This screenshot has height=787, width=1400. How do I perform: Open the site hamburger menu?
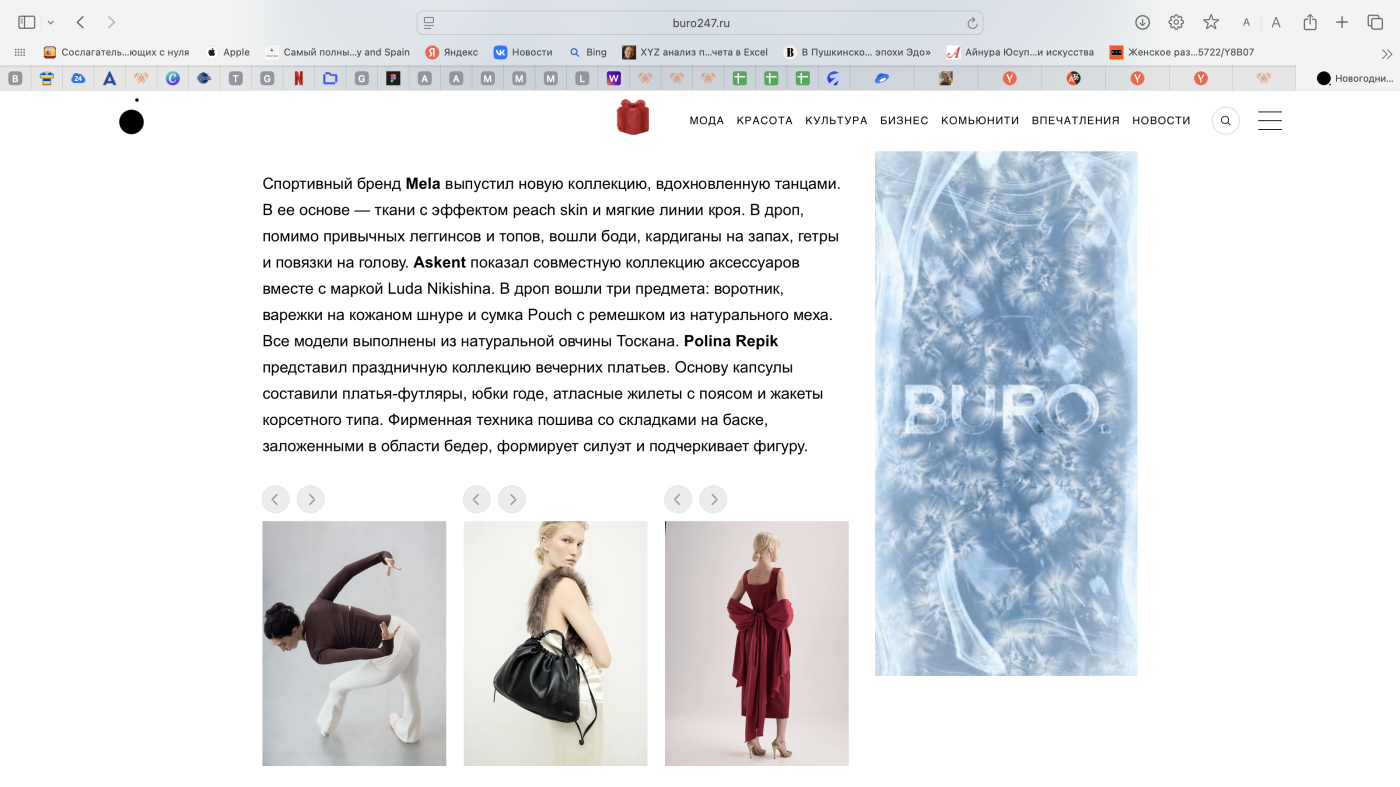pos(1268,118)
